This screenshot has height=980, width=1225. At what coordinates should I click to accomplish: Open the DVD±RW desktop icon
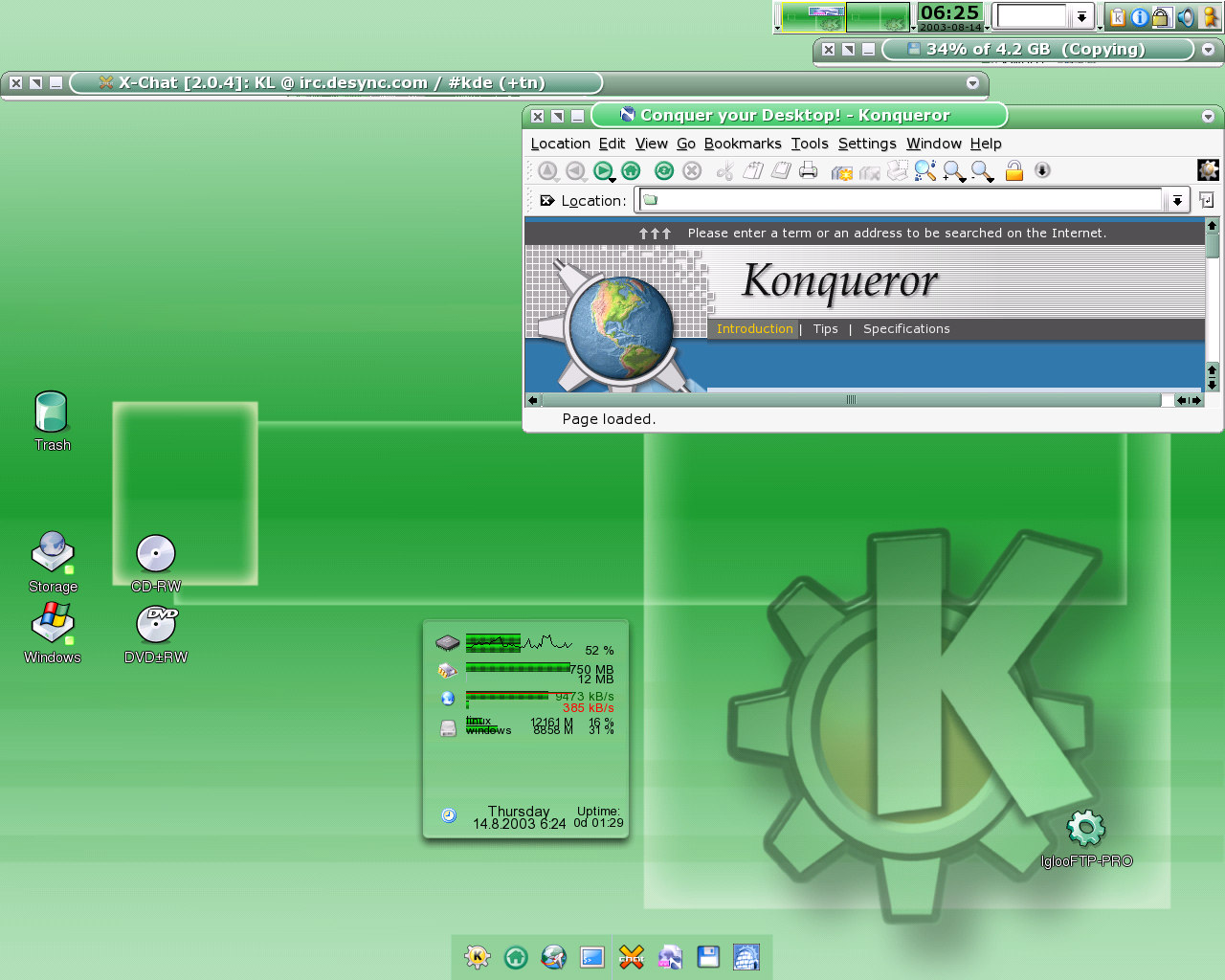point(156,635)
